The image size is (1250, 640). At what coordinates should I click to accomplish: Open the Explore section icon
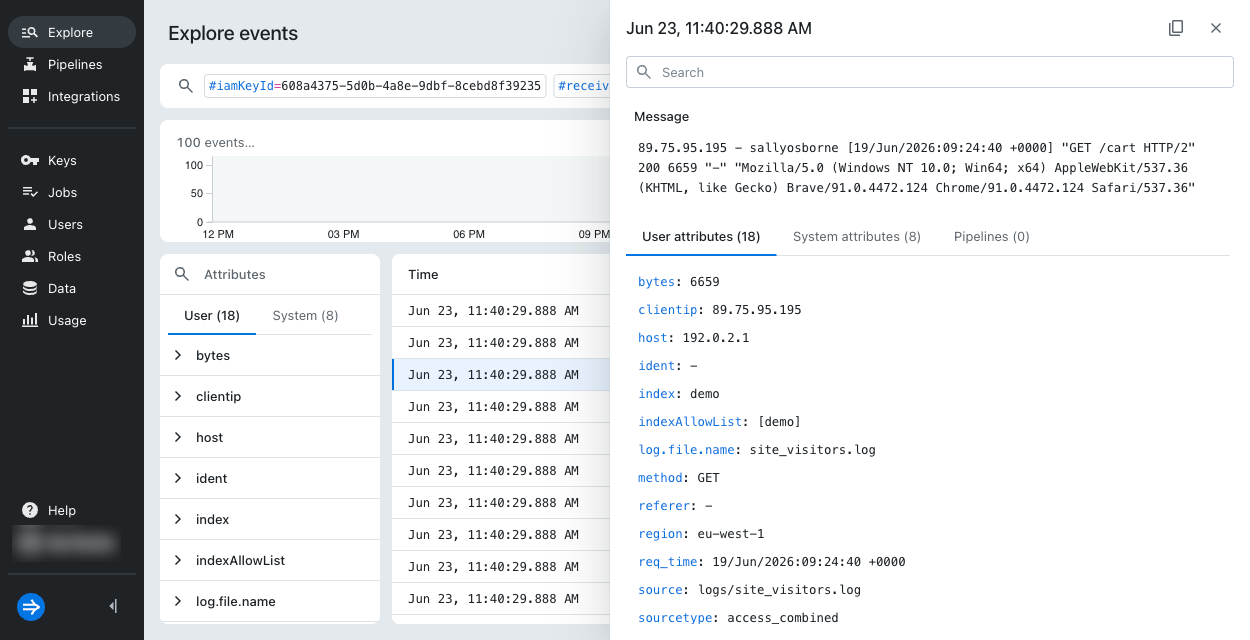coord(29,32)
